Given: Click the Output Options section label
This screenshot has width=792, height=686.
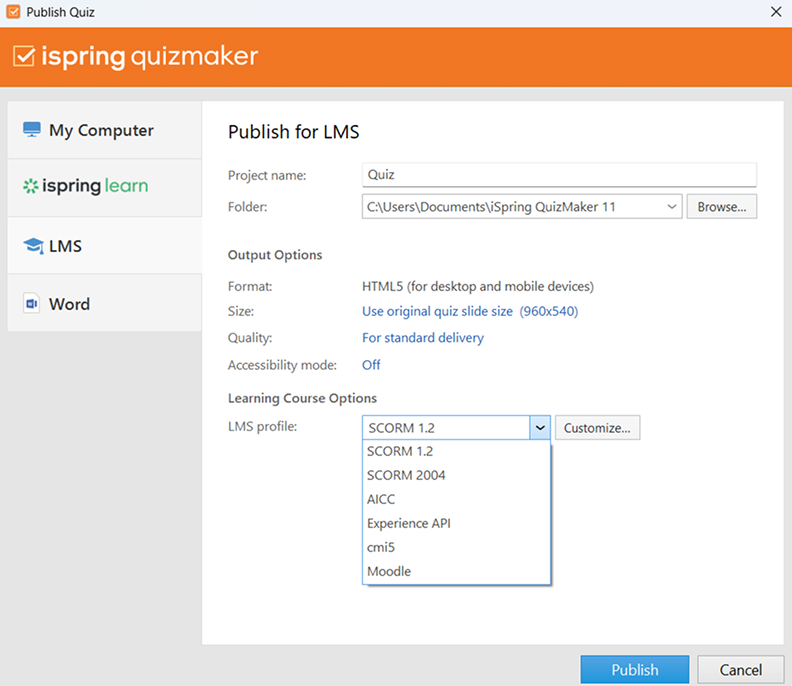Looking at the screenshot, I should click(x=275, y=255).
